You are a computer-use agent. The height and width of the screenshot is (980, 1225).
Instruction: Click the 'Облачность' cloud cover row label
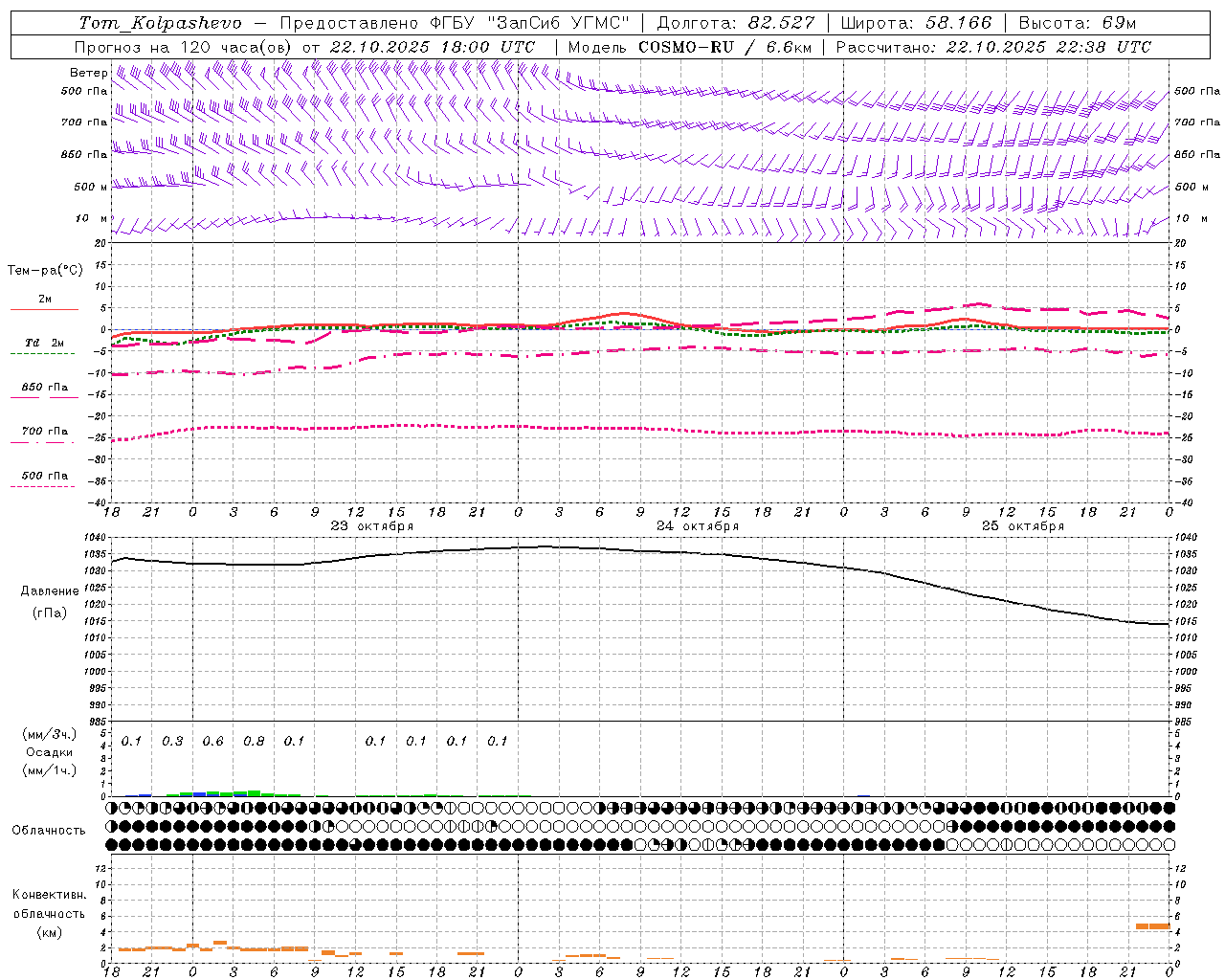49,831
